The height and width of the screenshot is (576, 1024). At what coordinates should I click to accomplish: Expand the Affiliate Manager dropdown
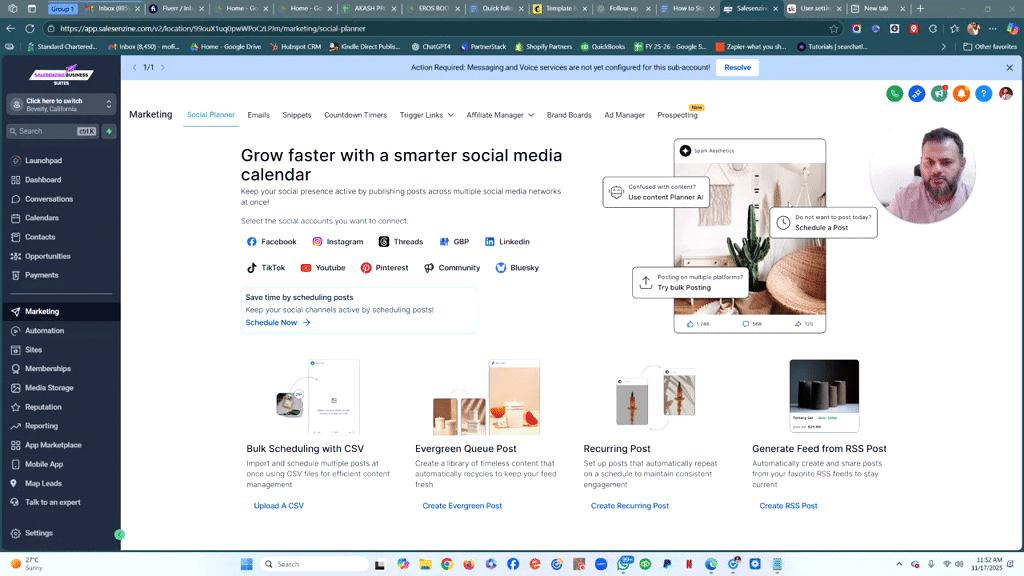coord(500,115)
